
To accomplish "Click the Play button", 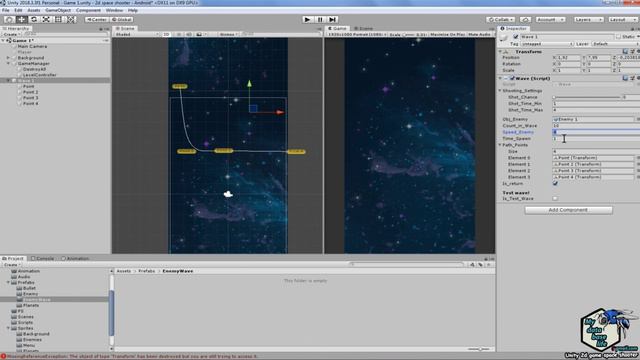I will (x=308, y=19).
